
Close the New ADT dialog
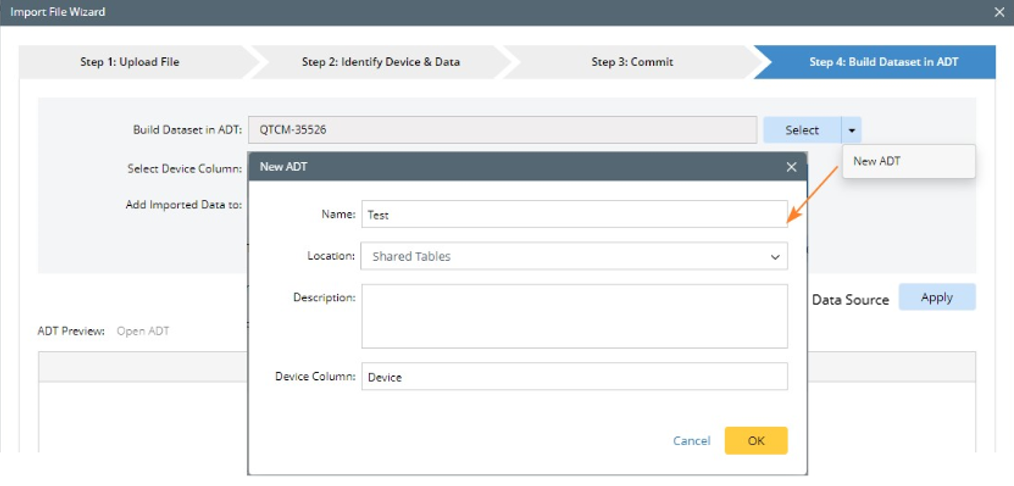(791, 167)
